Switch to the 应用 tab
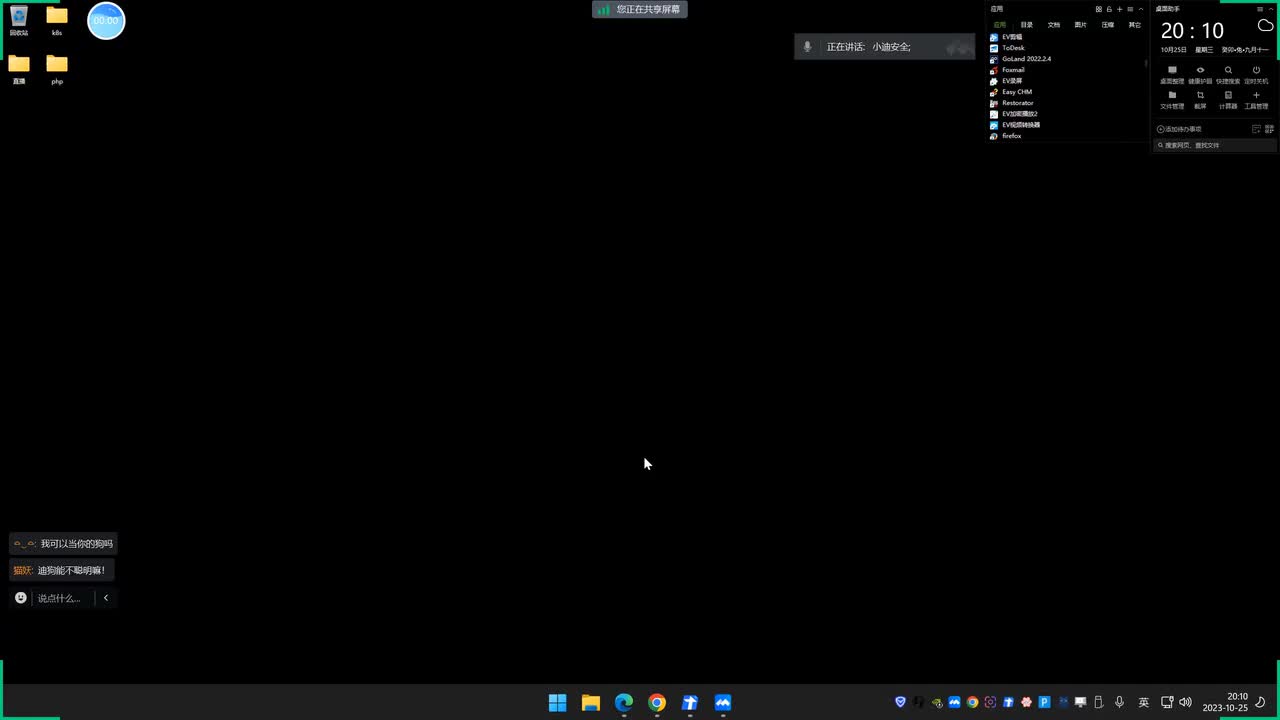 pyautogui.click(x=999, y=25)
